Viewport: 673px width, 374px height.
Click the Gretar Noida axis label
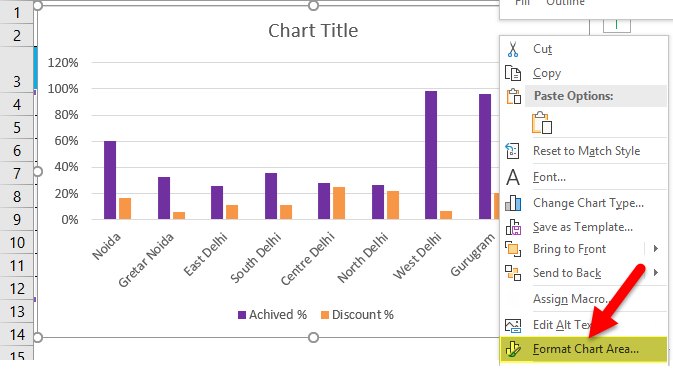[146, 260]
